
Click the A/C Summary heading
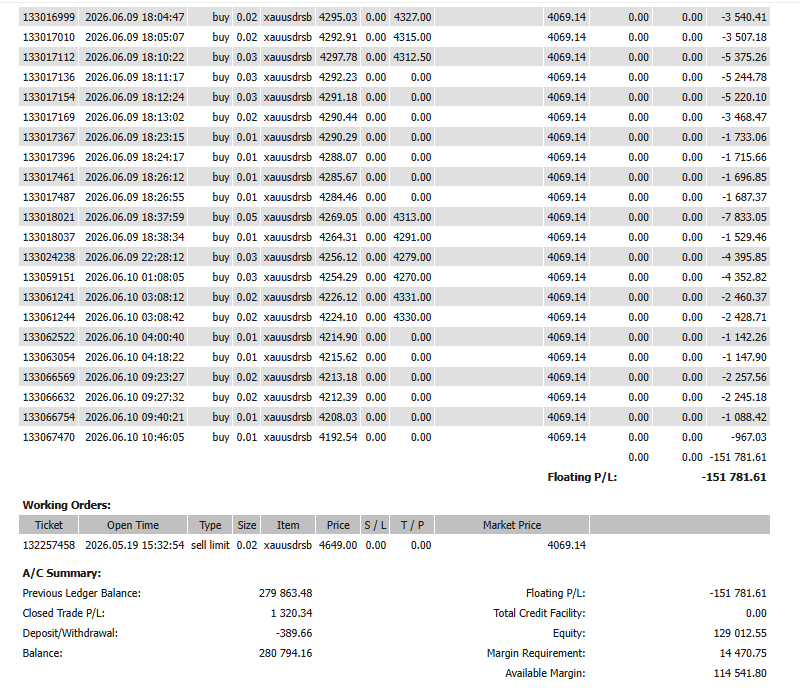(x=62, y=573)
